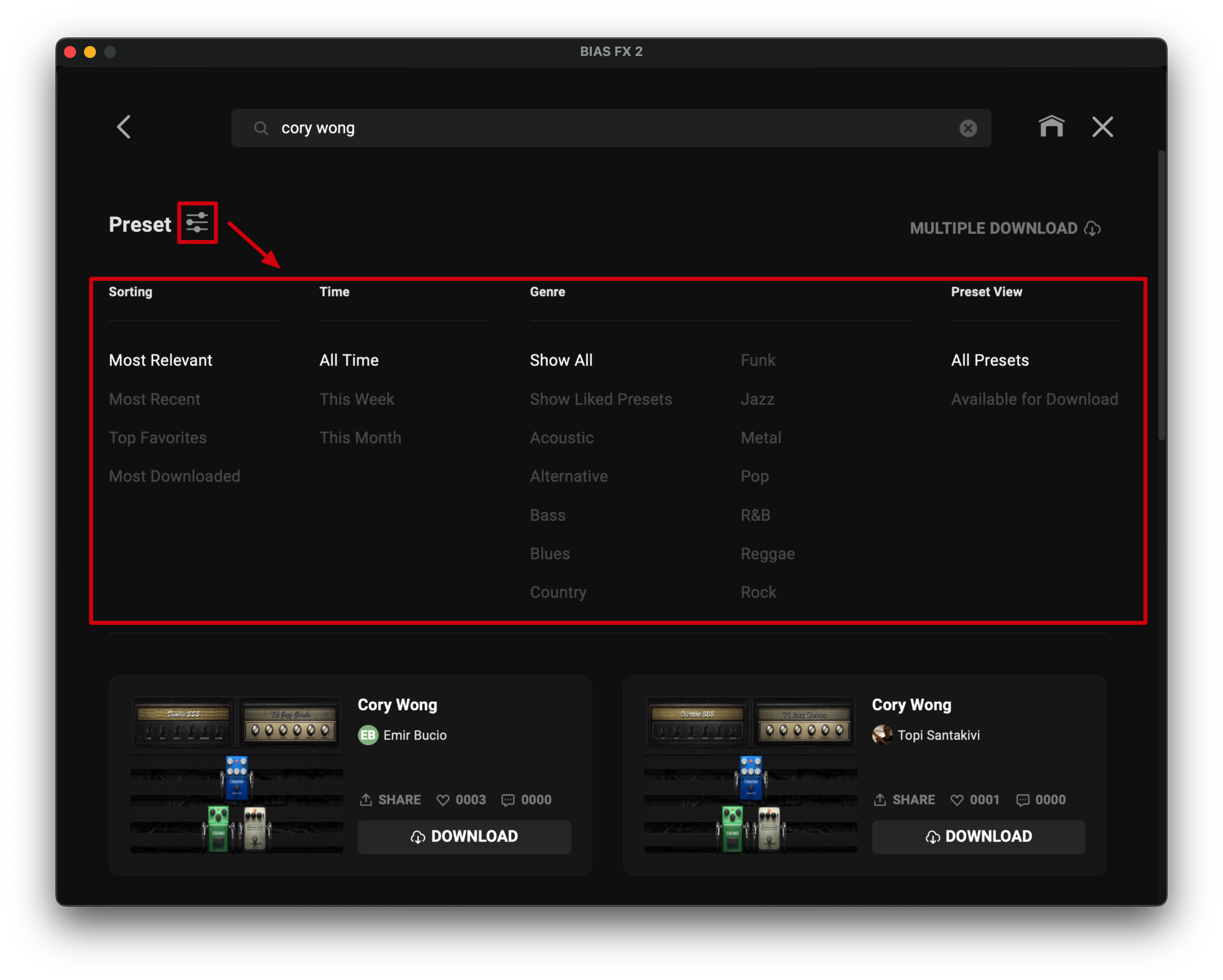
Task: Share Emir Bucio's Cory Wong preset
Action: click(390, 799)
